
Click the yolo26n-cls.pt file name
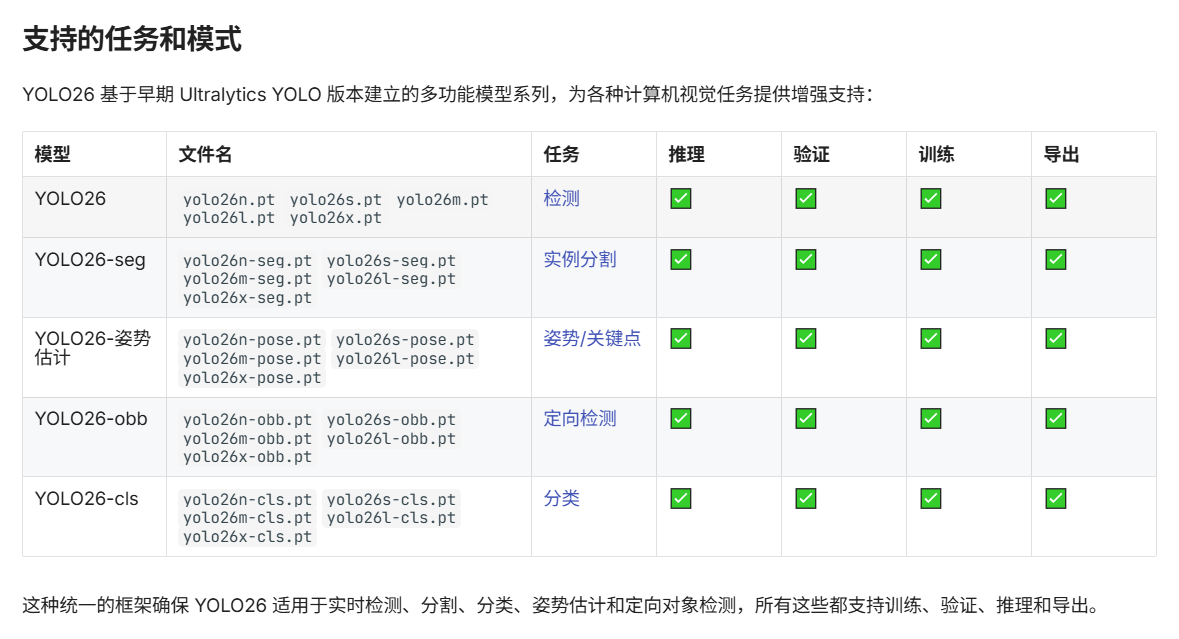tap(247, 499)
